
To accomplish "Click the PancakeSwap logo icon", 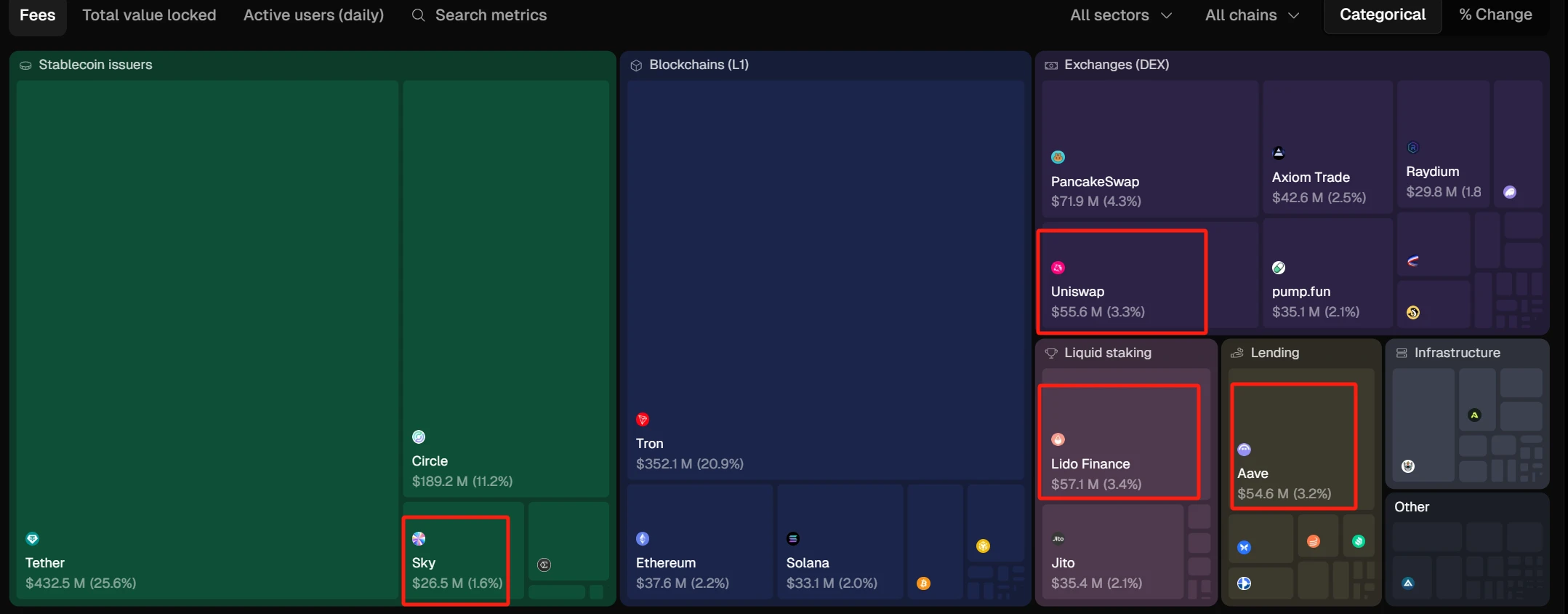I will 1058,157.
